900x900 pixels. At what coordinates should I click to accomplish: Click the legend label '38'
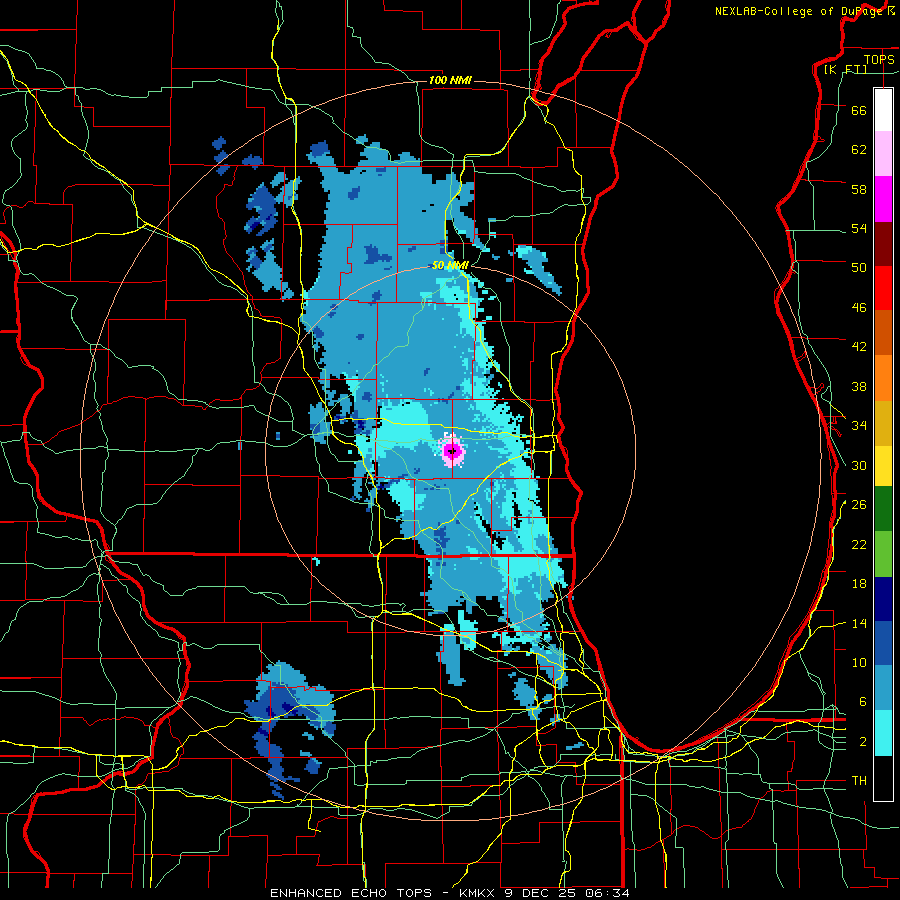pos(859,386)
